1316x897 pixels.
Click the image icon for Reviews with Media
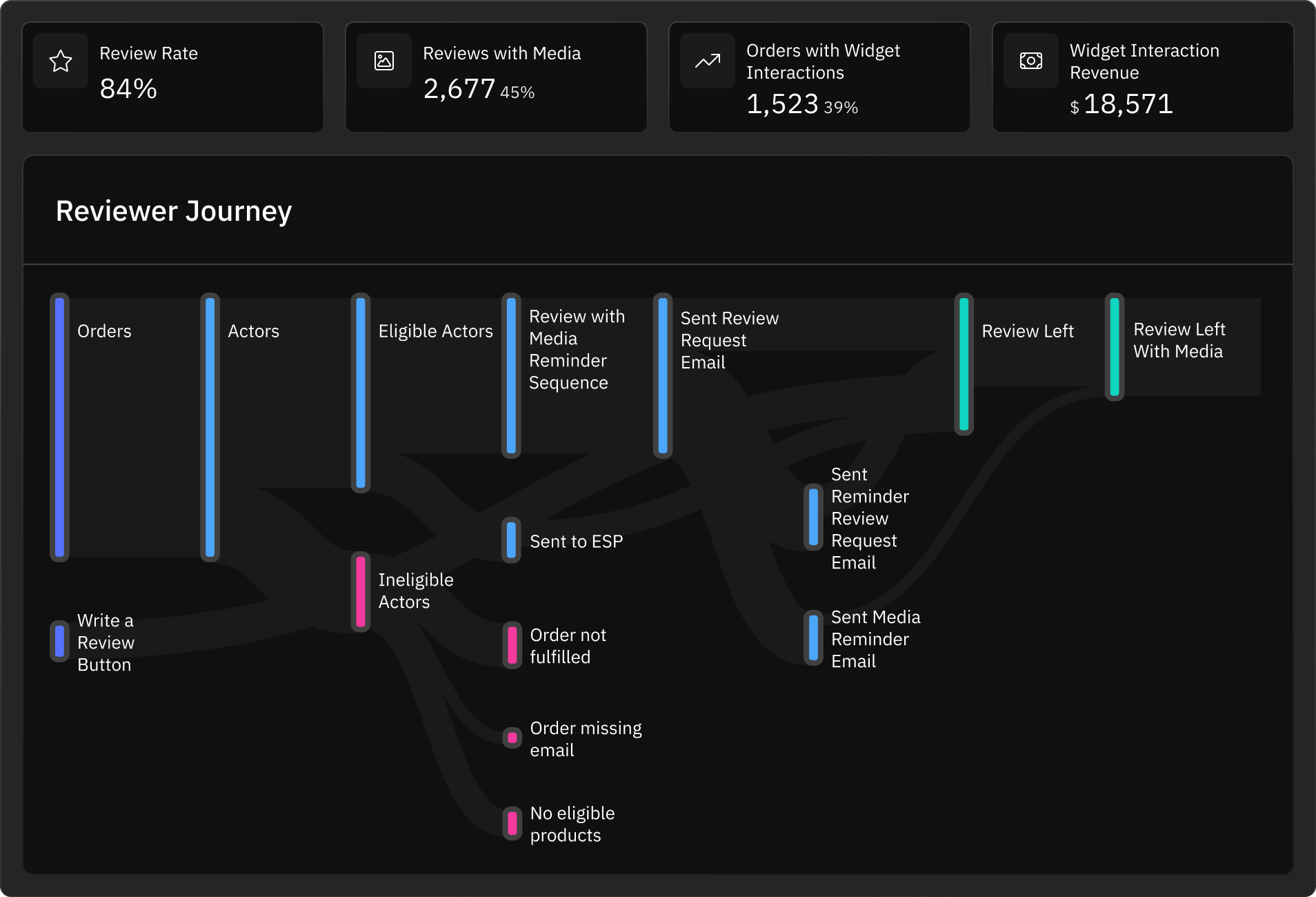pos(384,61)
